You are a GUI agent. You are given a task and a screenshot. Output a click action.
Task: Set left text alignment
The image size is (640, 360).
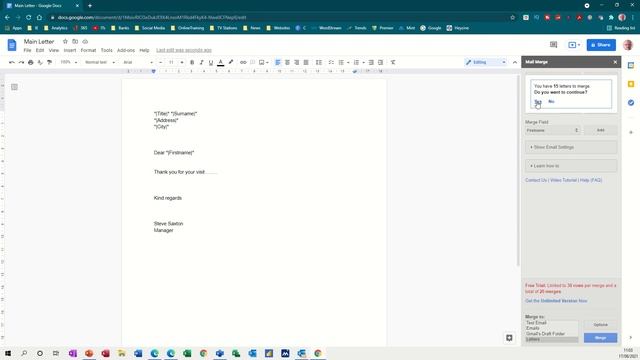click(278, 62)
